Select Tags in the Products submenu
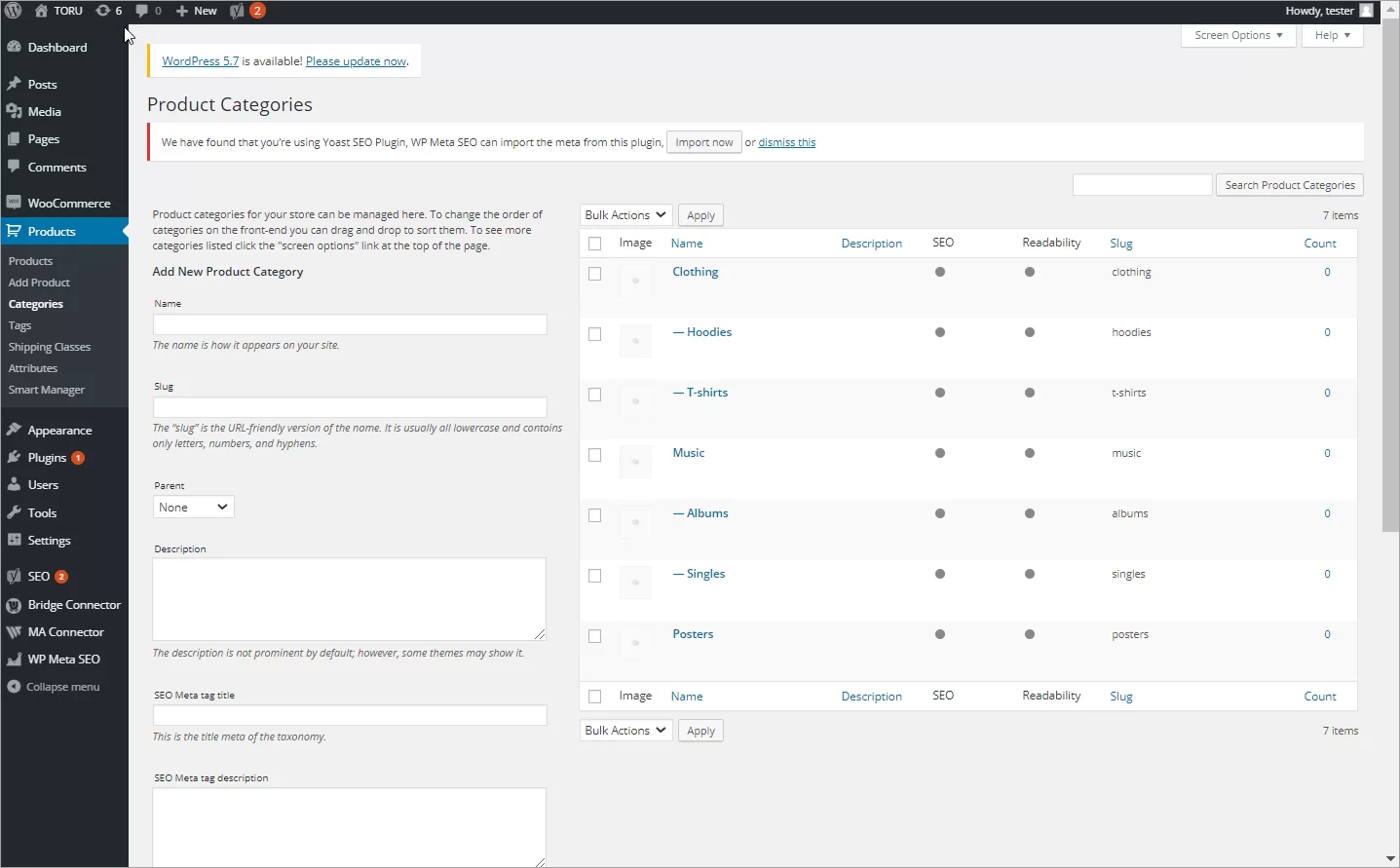Screen dimensions: 1400x868 19,325
